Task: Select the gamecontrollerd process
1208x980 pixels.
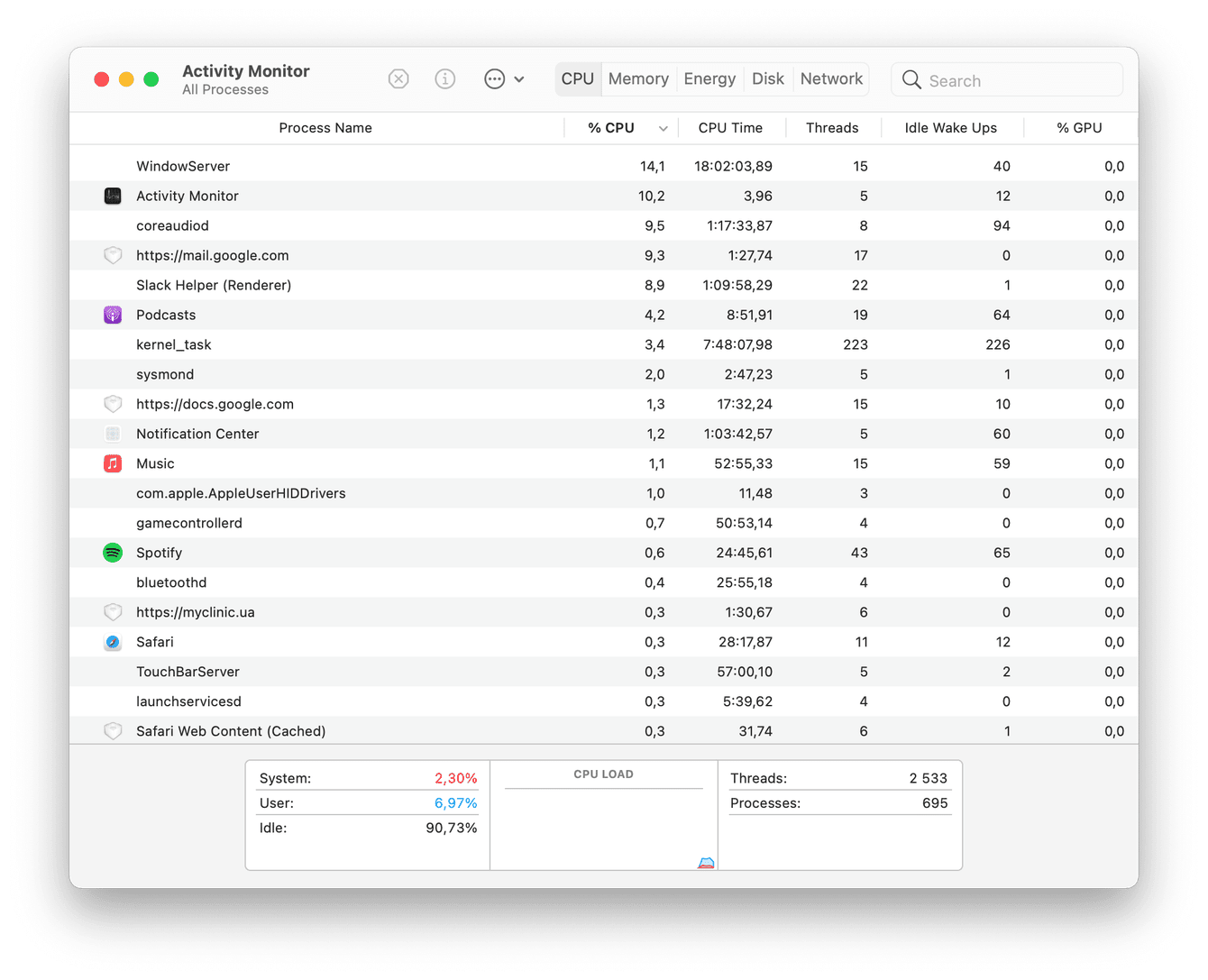Action: click(x=604, y=523)
